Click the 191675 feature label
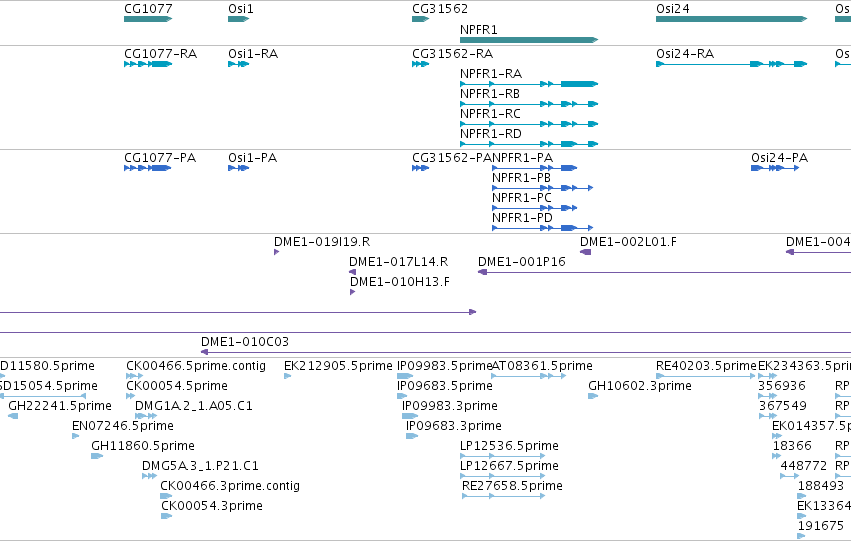The image size is (851, 541). tap(820, 526)
